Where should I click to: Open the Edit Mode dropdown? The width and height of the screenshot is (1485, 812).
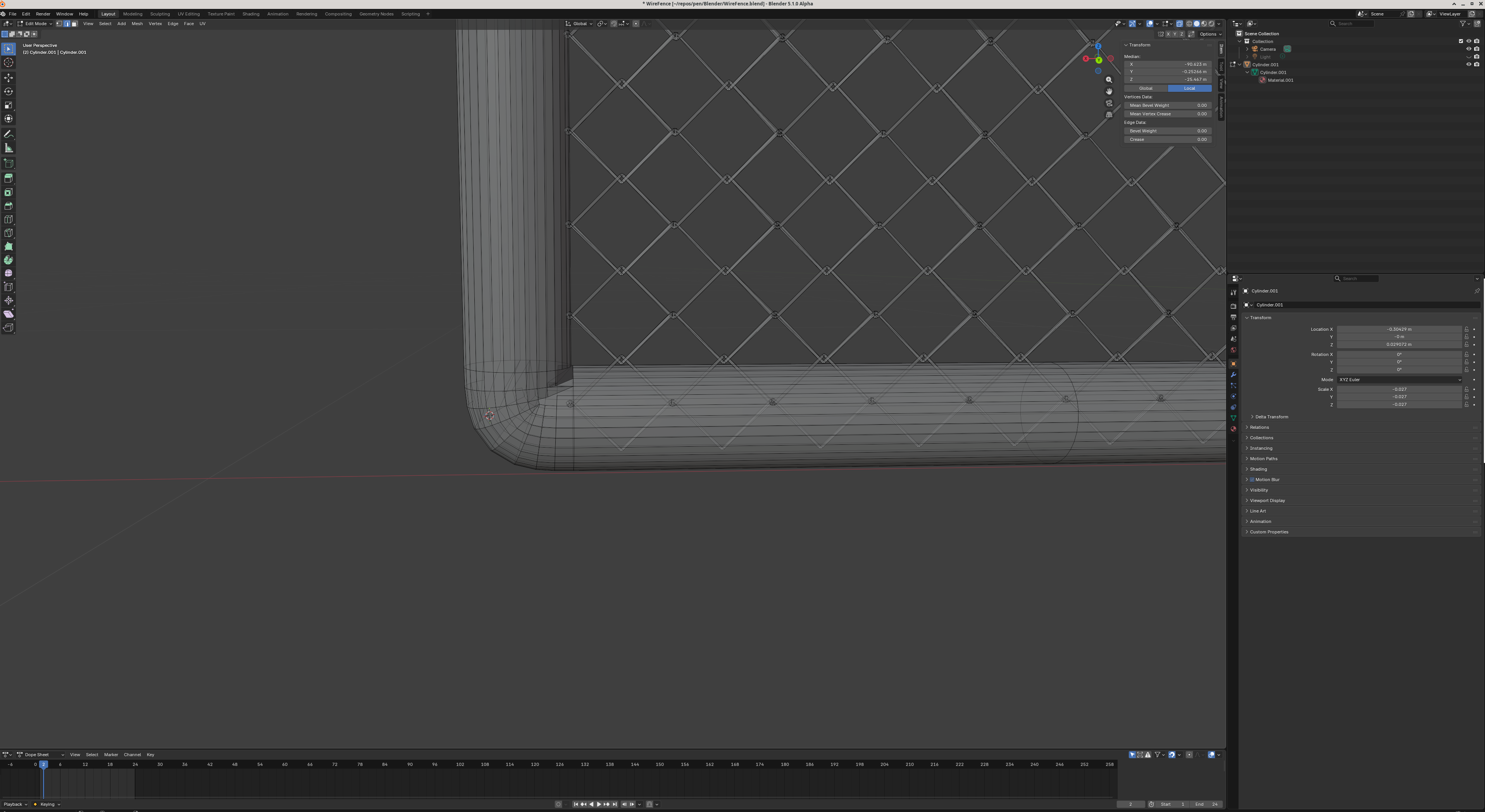coord(36,24)
